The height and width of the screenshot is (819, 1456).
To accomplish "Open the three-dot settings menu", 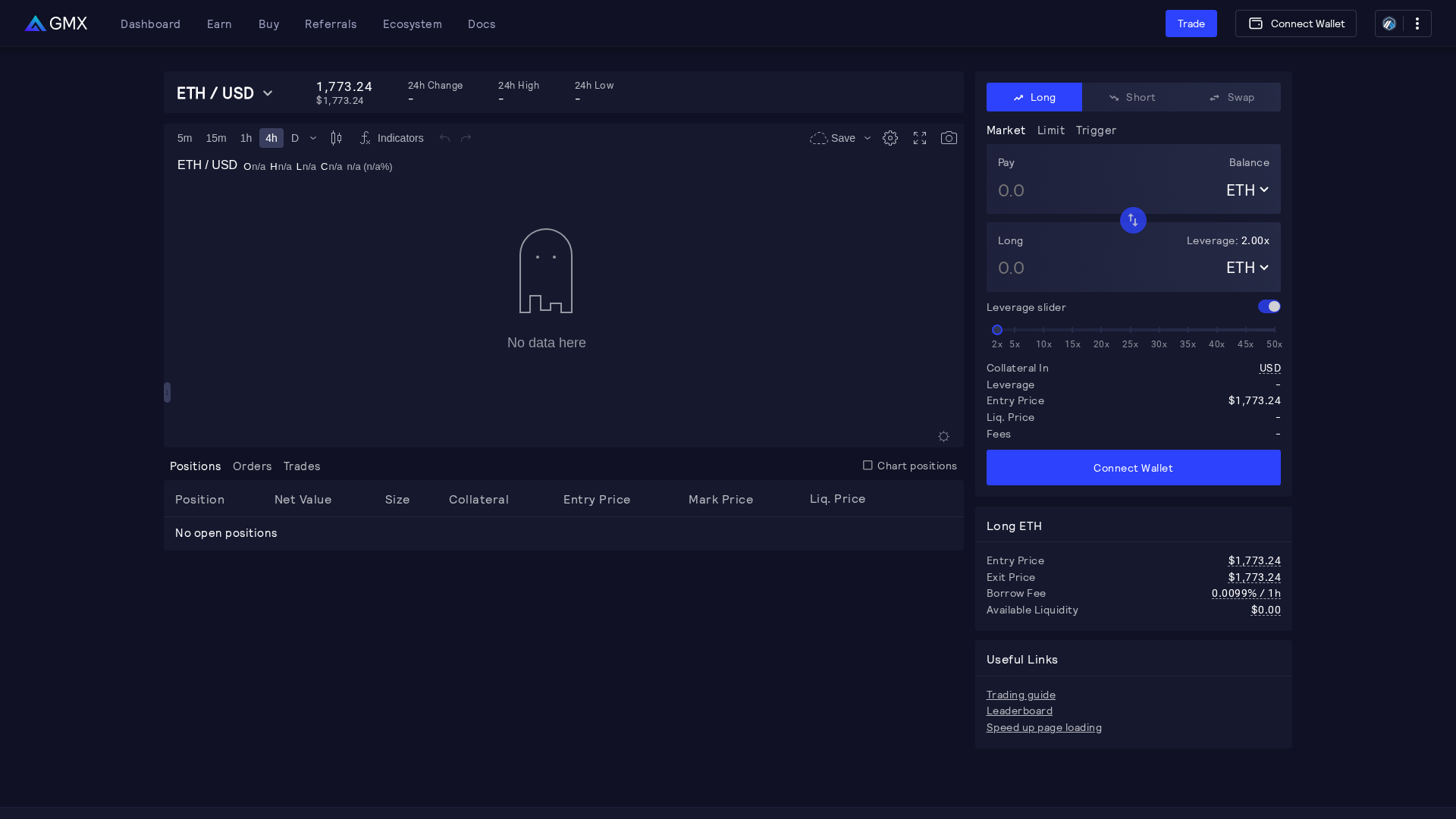I will 1417,24.
